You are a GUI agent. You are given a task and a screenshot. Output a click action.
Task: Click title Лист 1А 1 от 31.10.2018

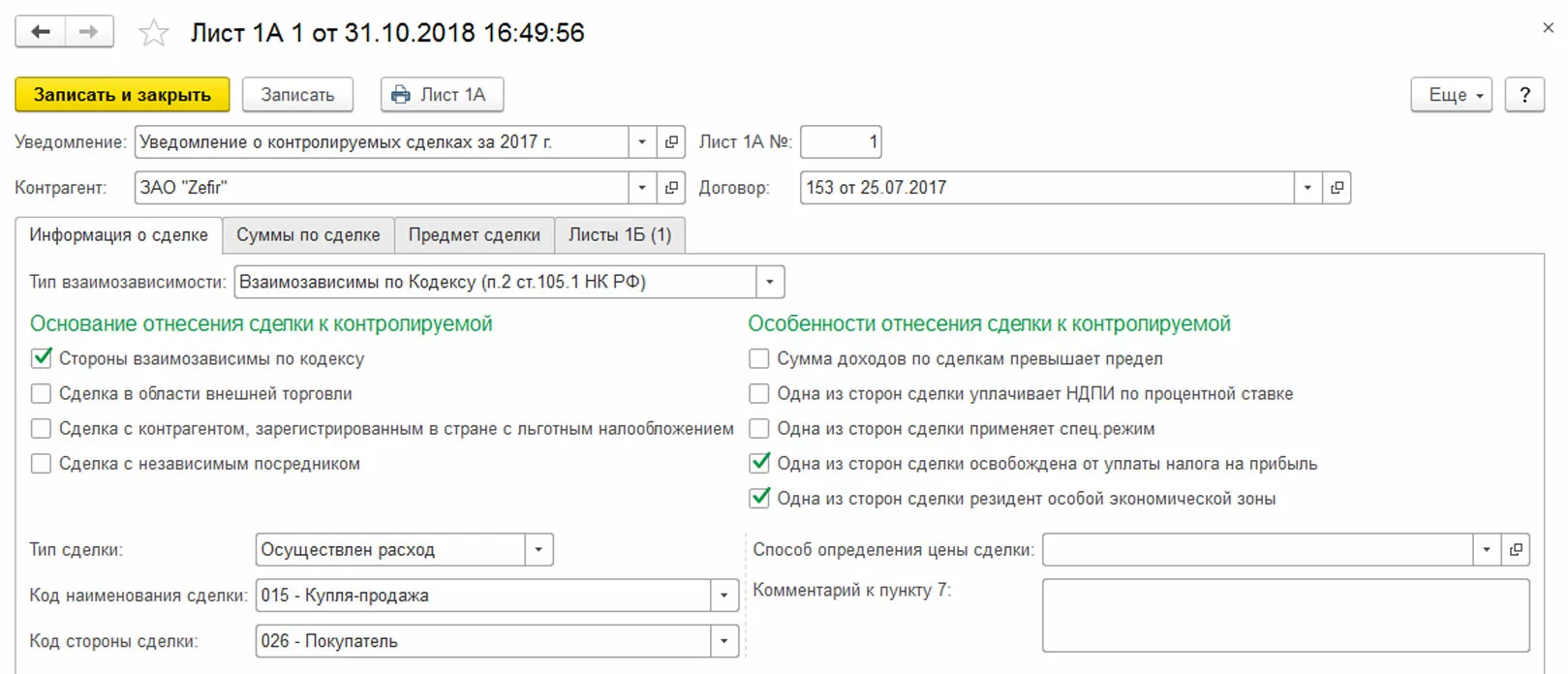[387, 33]
